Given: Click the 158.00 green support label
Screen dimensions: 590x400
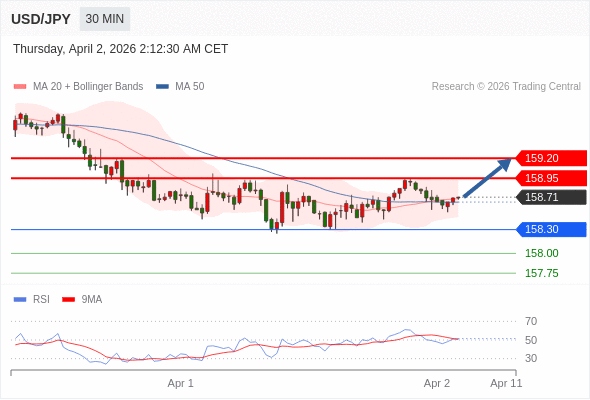Looking at the screenshot, I should pos(542,253).
